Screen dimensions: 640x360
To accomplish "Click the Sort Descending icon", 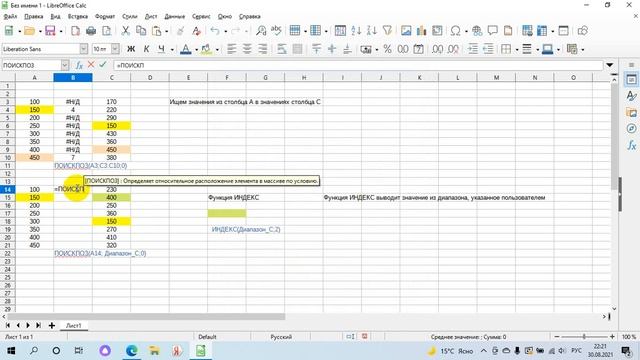I will pos(371,31).
